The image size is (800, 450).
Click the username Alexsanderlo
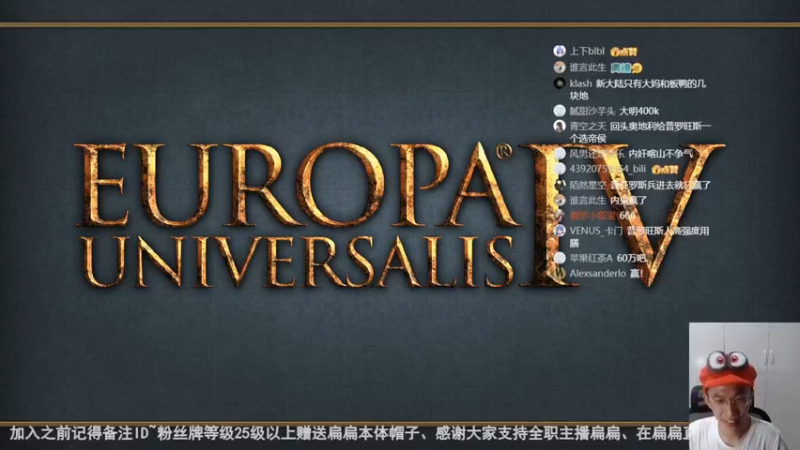pyautogui.click(x=597, y=273)
